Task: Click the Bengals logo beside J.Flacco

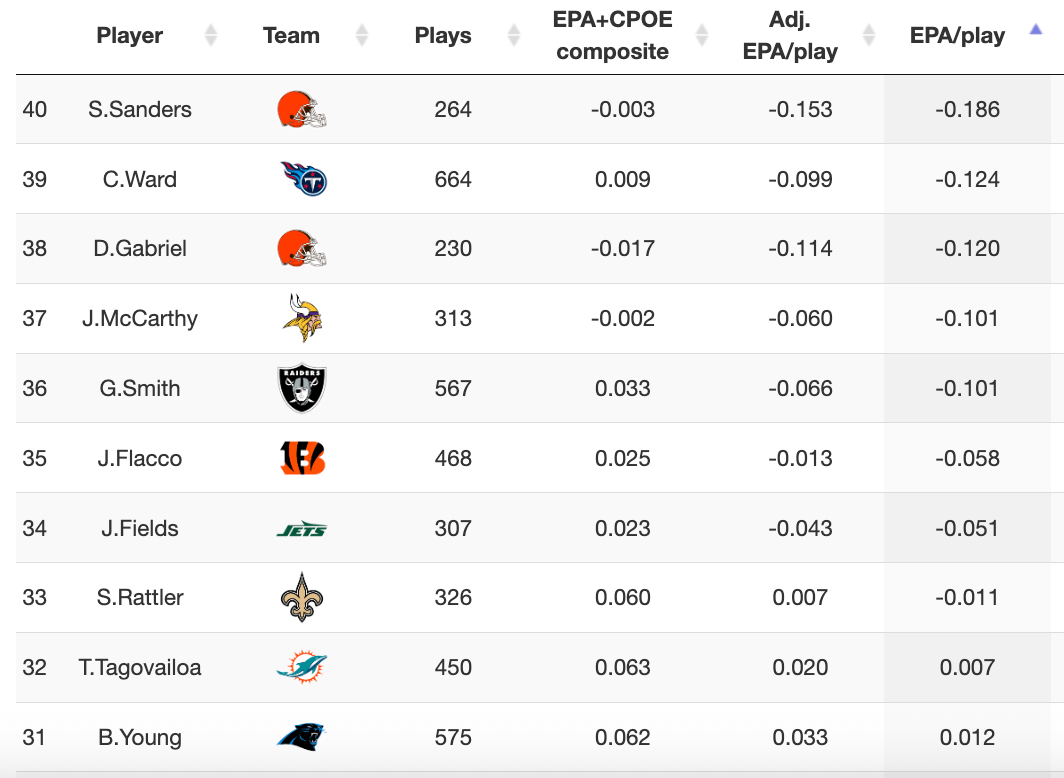Action: point(302,458)
